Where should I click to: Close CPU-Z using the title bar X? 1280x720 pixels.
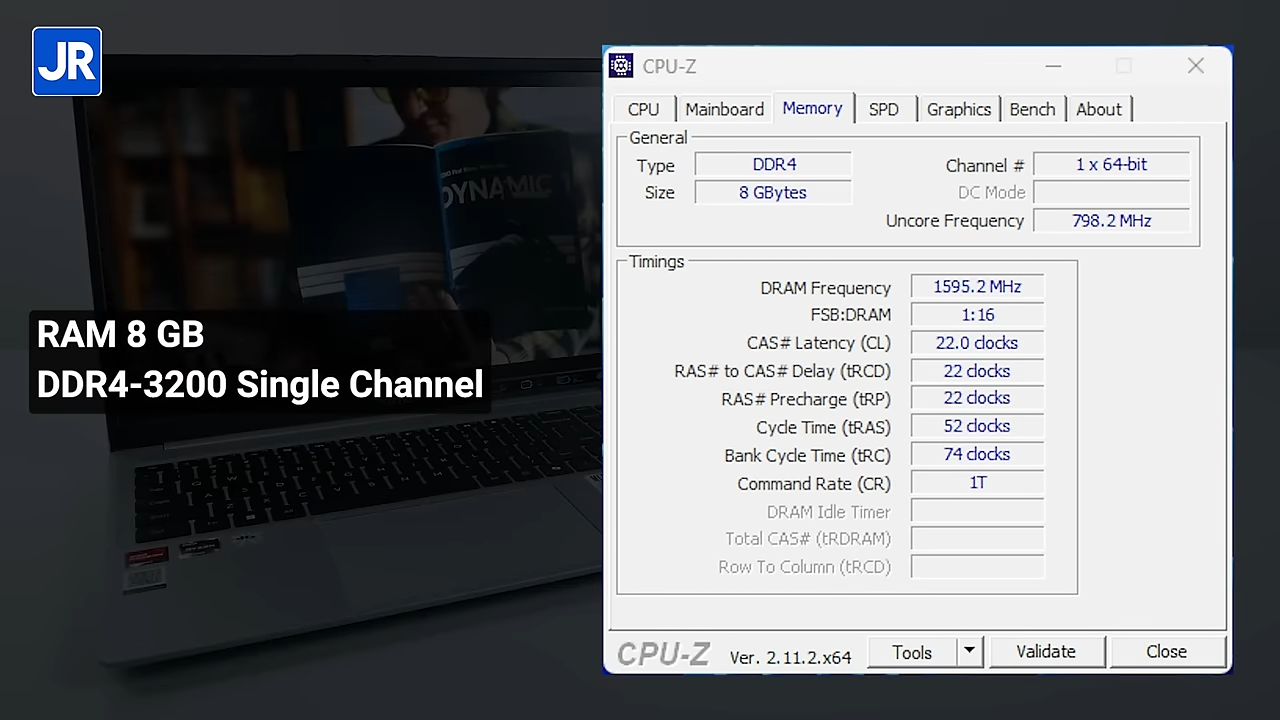[x=1195, y=66]
